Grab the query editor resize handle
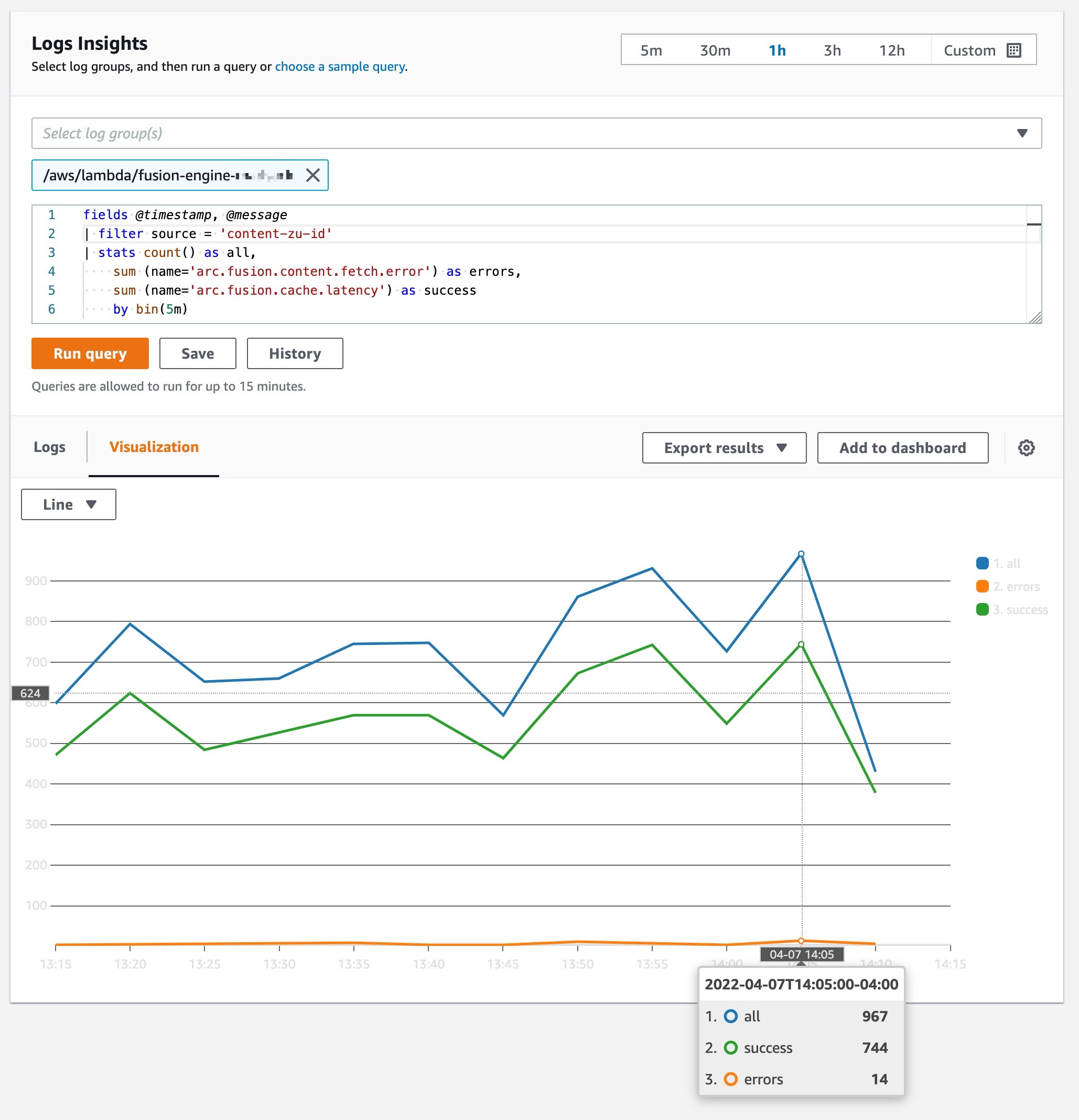Viewport: 1079px width, 1120px height. pos(1035,318)
